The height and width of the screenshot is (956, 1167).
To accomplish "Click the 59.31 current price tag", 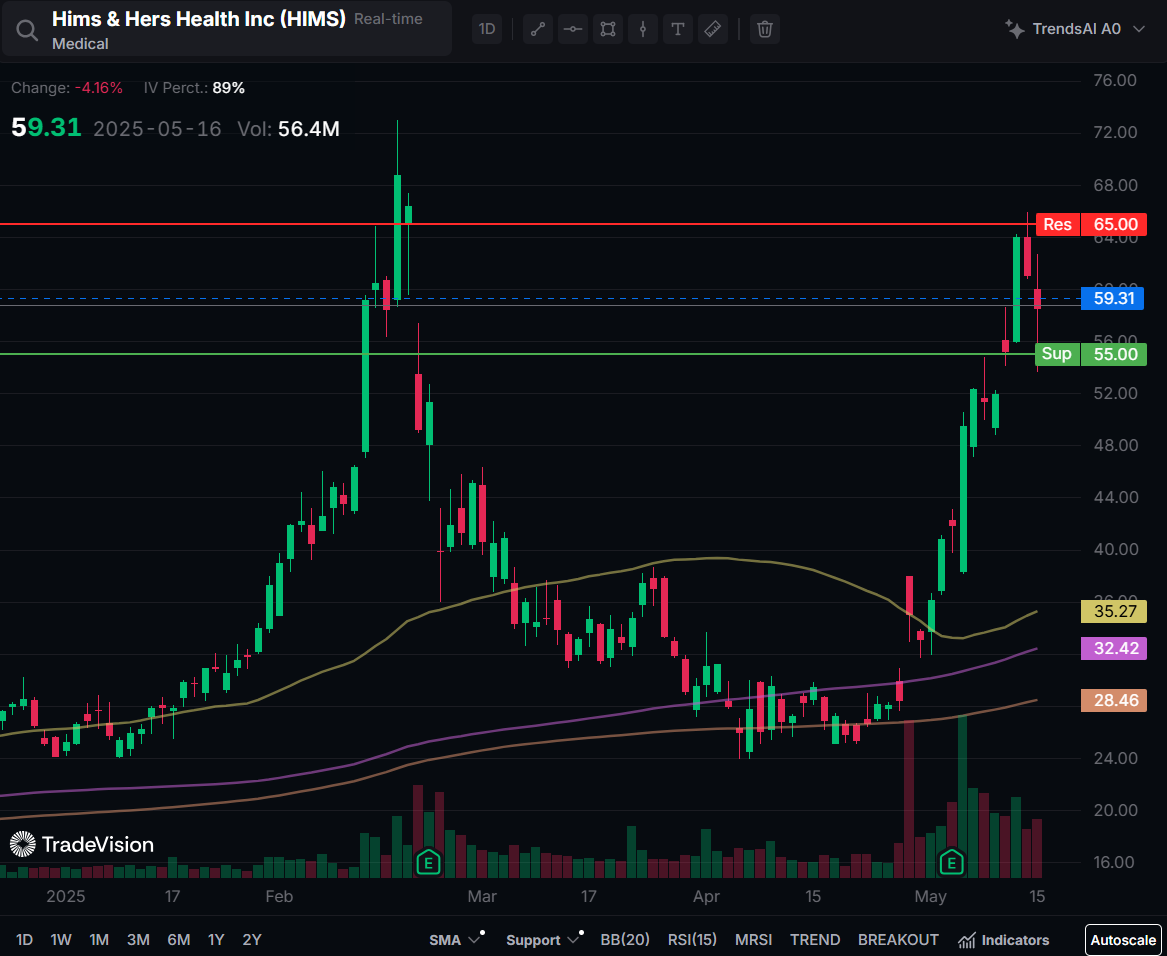I will (x=1113, y=299).
